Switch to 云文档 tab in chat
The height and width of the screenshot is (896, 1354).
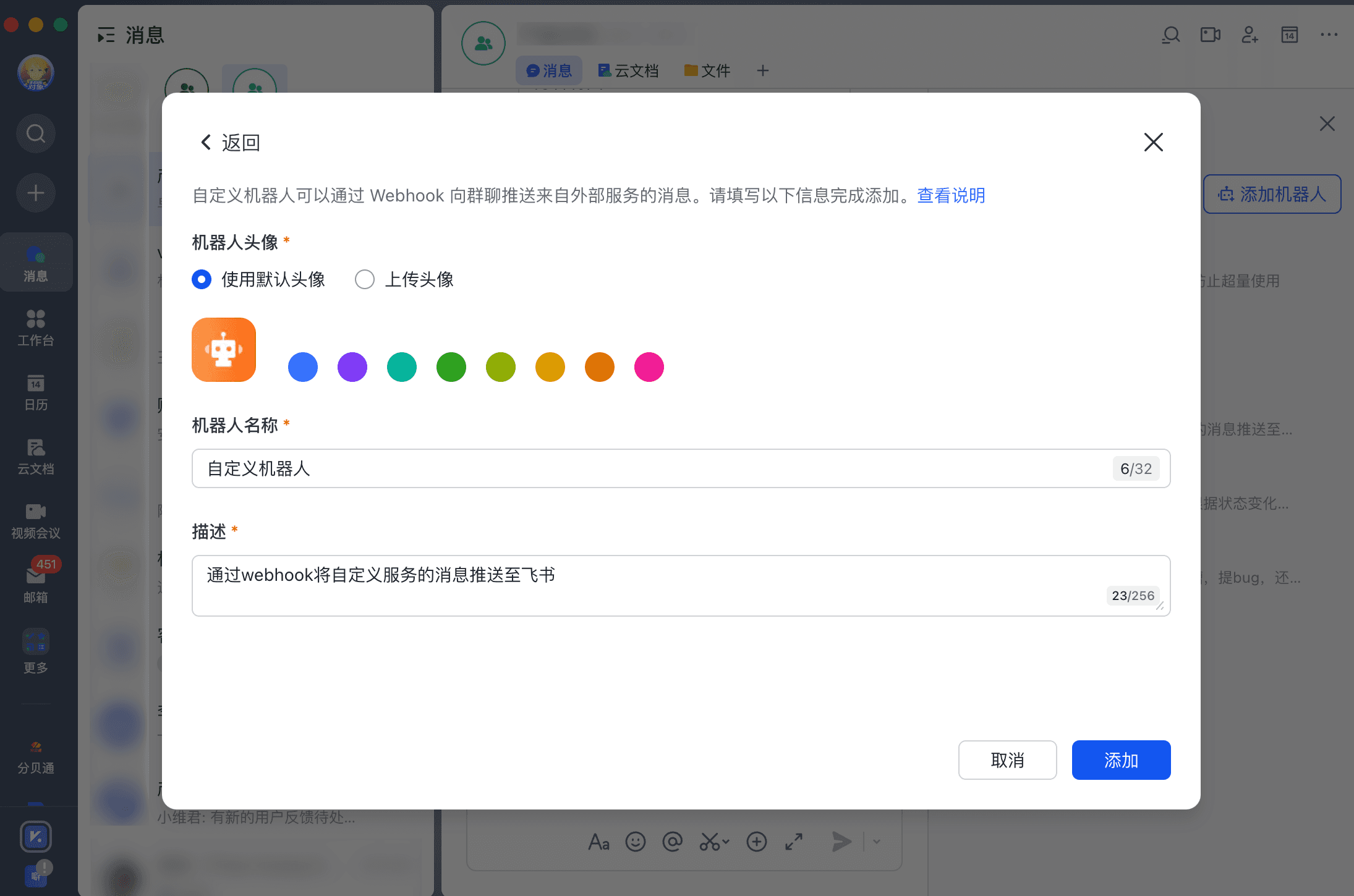point(628,70)
